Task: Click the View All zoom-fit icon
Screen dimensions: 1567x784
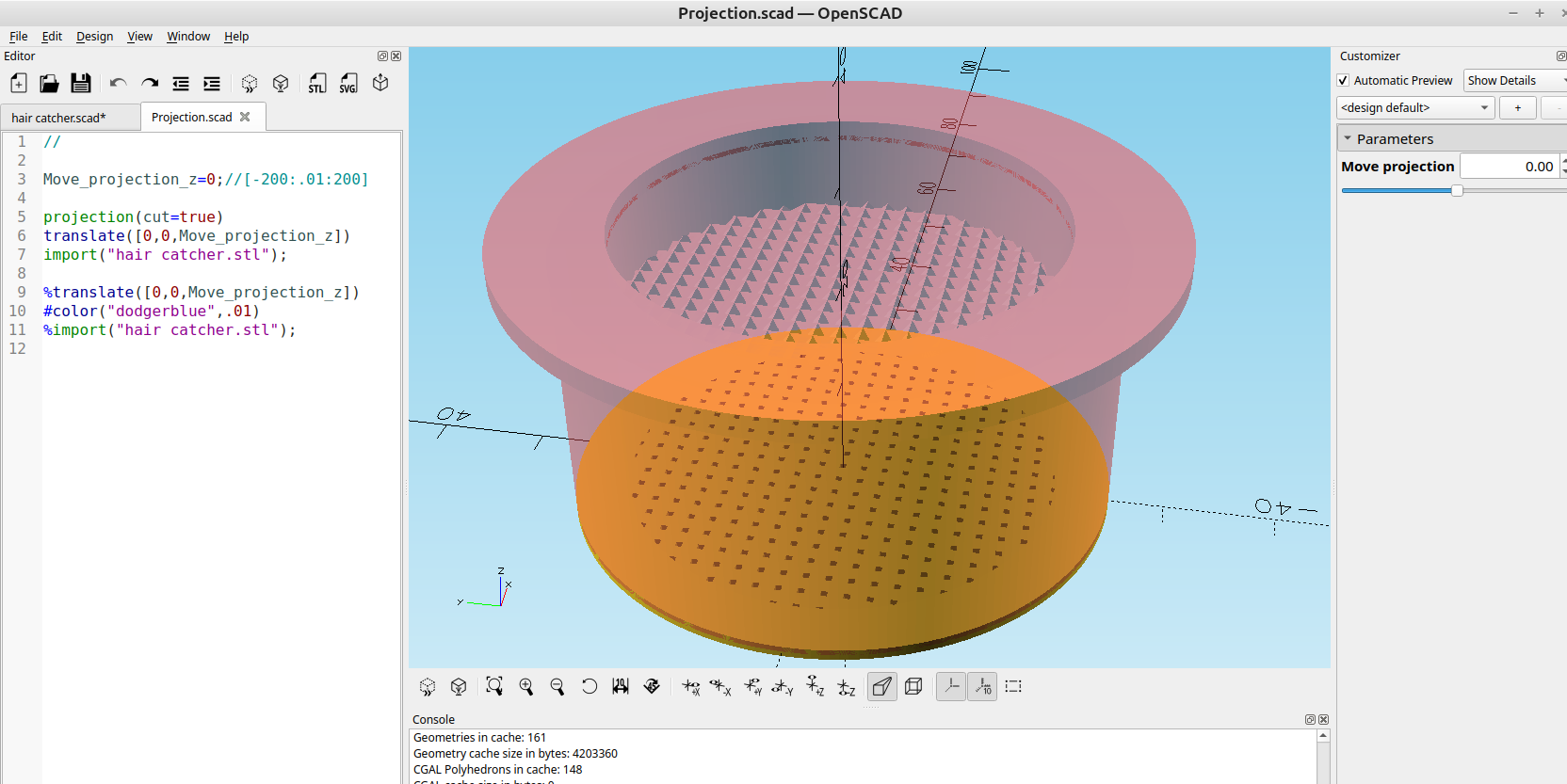Action: [494, 687]
